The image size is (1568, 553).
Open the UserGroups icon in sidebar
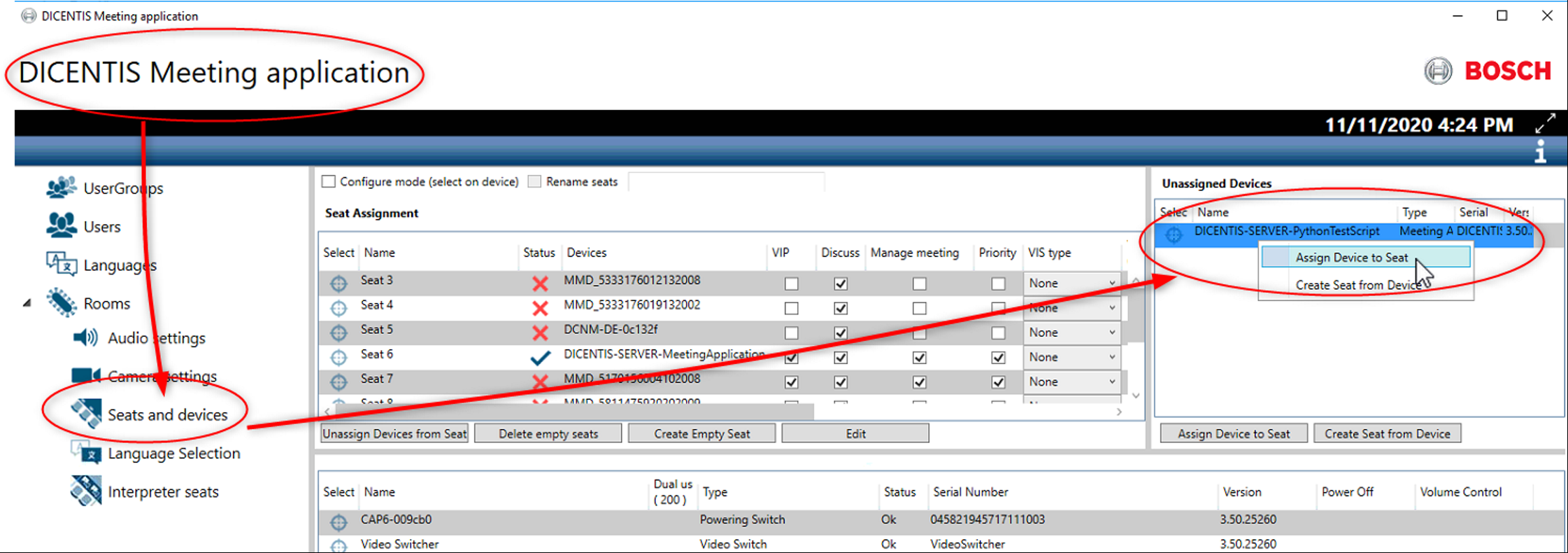[62, 188]
